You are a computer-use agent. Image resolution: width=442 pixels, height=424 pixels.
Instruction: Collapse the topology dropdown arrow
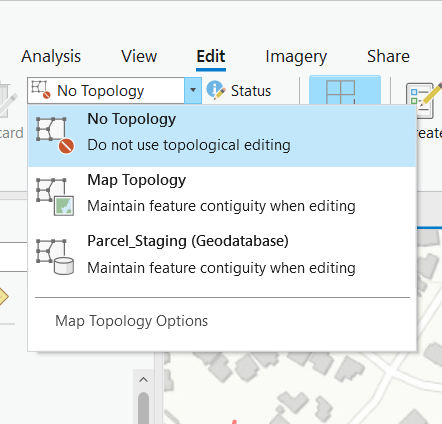tap(193, 90)
